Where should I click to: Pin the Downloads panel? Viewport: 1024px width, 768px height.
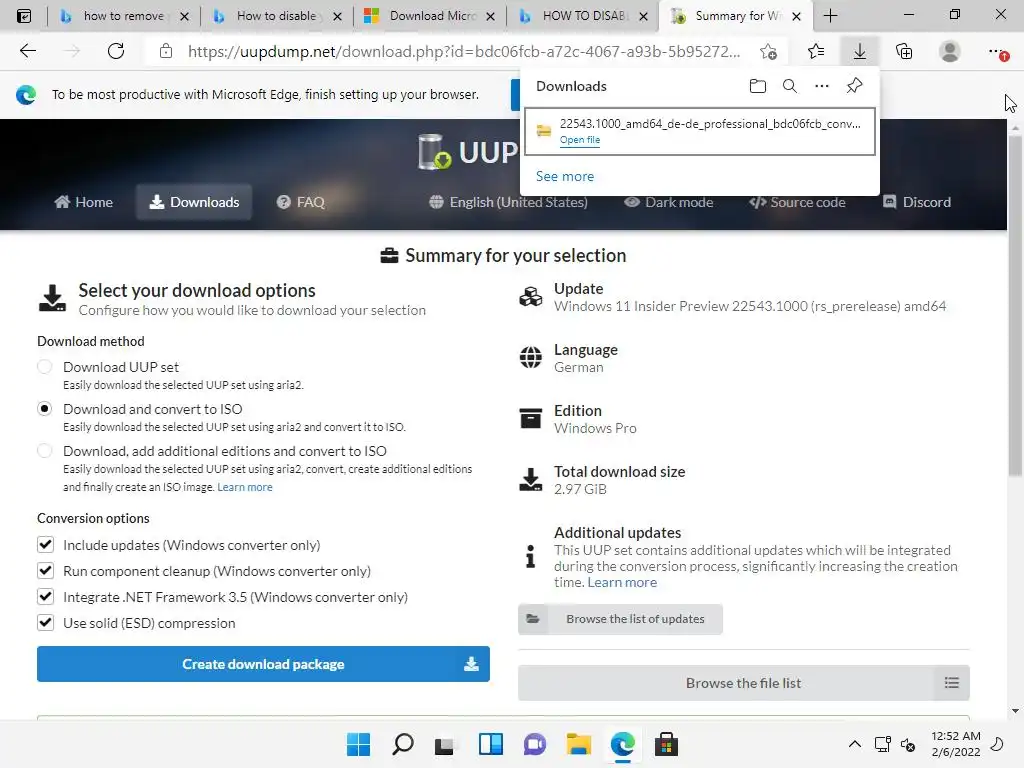pyautogui.click(x=854, y=86)
